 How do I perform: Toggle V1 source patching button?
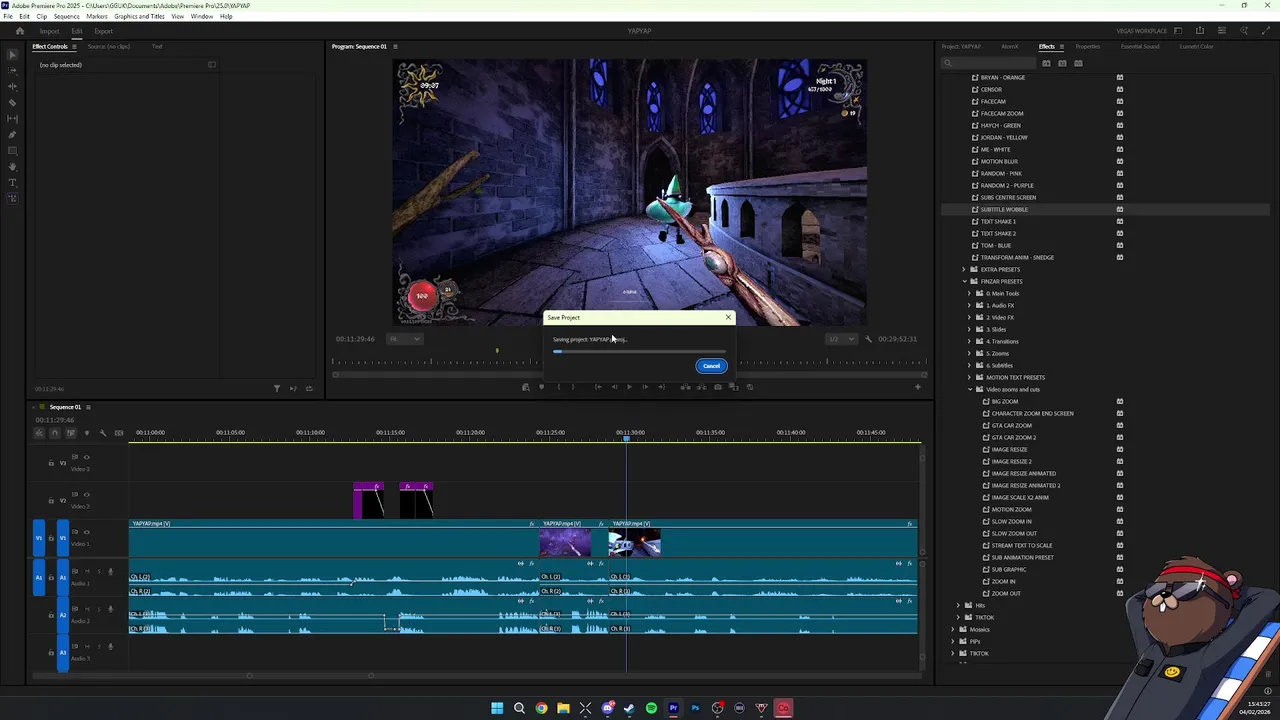point(39,539)
